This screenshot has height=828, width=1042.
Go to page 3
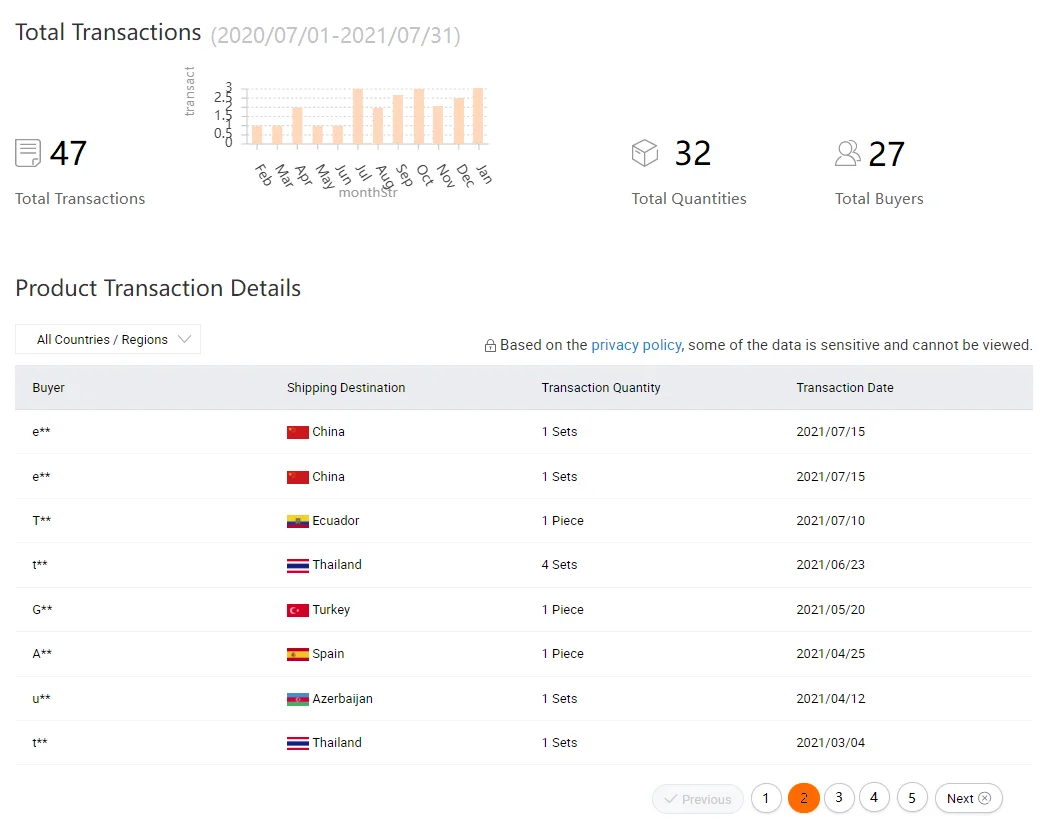[839, 798]
